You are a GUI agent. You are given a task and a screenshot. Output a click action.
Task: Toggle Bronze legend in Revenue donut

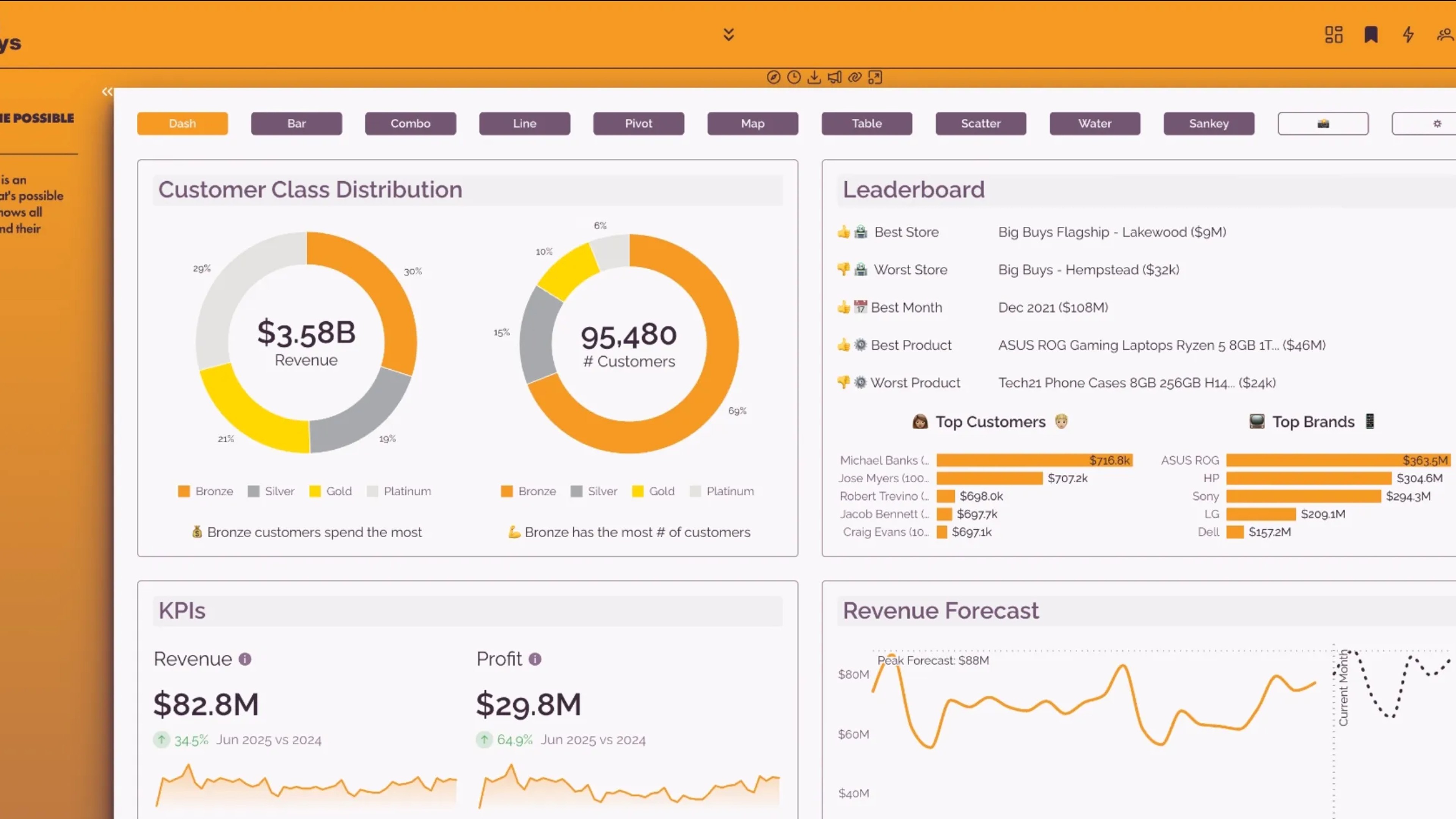pos(205,491)
